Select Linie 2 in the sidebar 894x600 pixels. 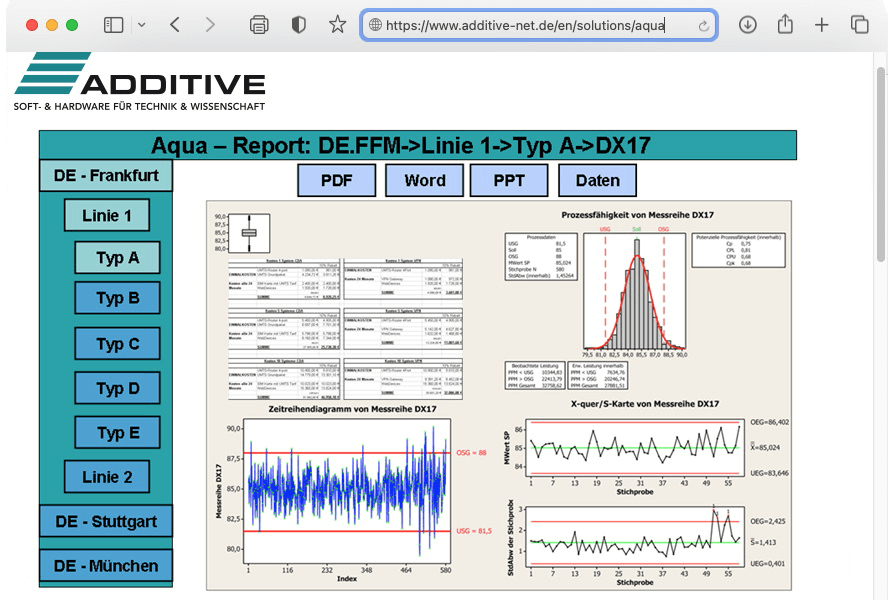coord(107,477)
